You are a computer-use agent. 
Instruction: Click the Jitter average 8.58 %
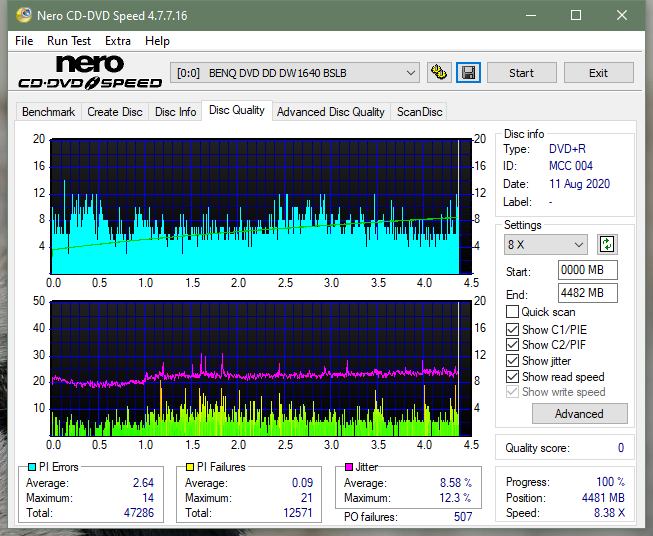(x=456, y=483)
